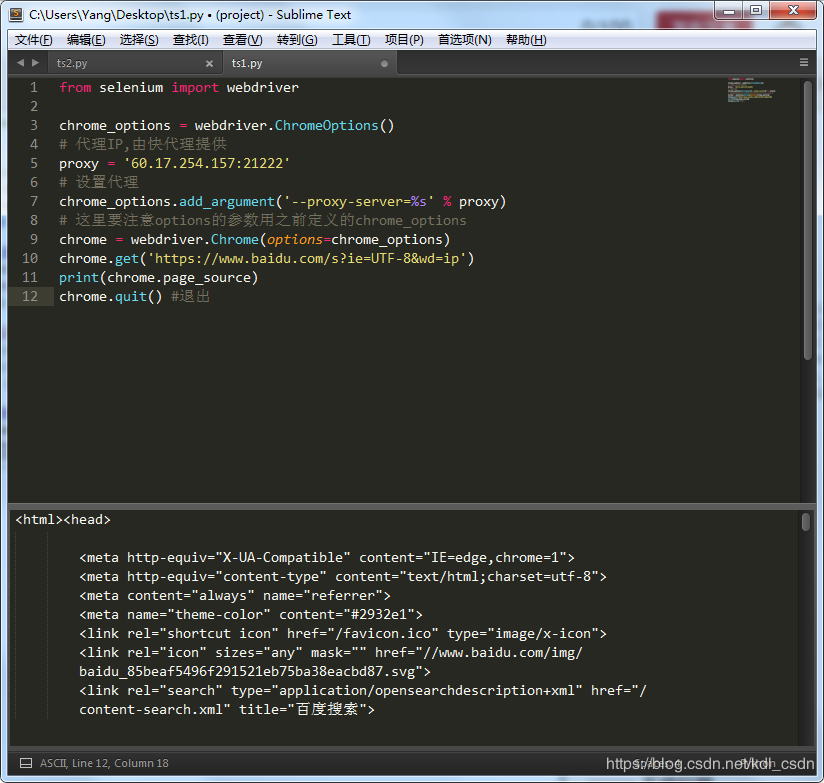Open the 工具 menu

coord(349,39)
